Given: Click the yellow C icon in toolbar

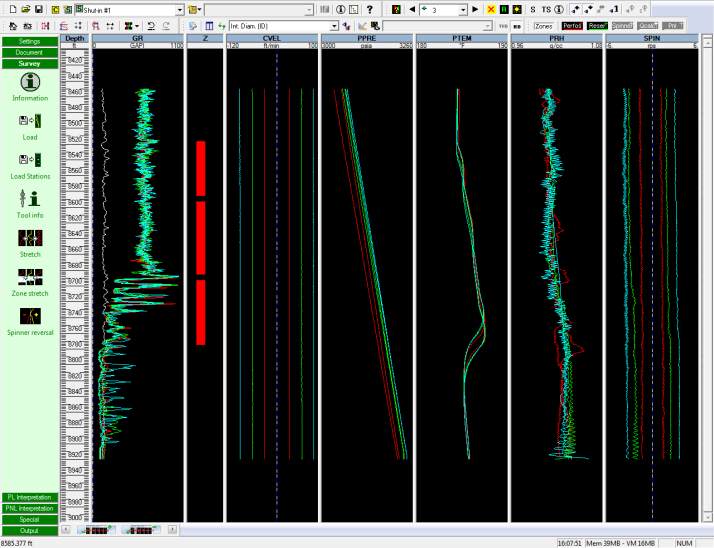Looking at the screenshot, I should pyautogui.click(x=56, y=9).
